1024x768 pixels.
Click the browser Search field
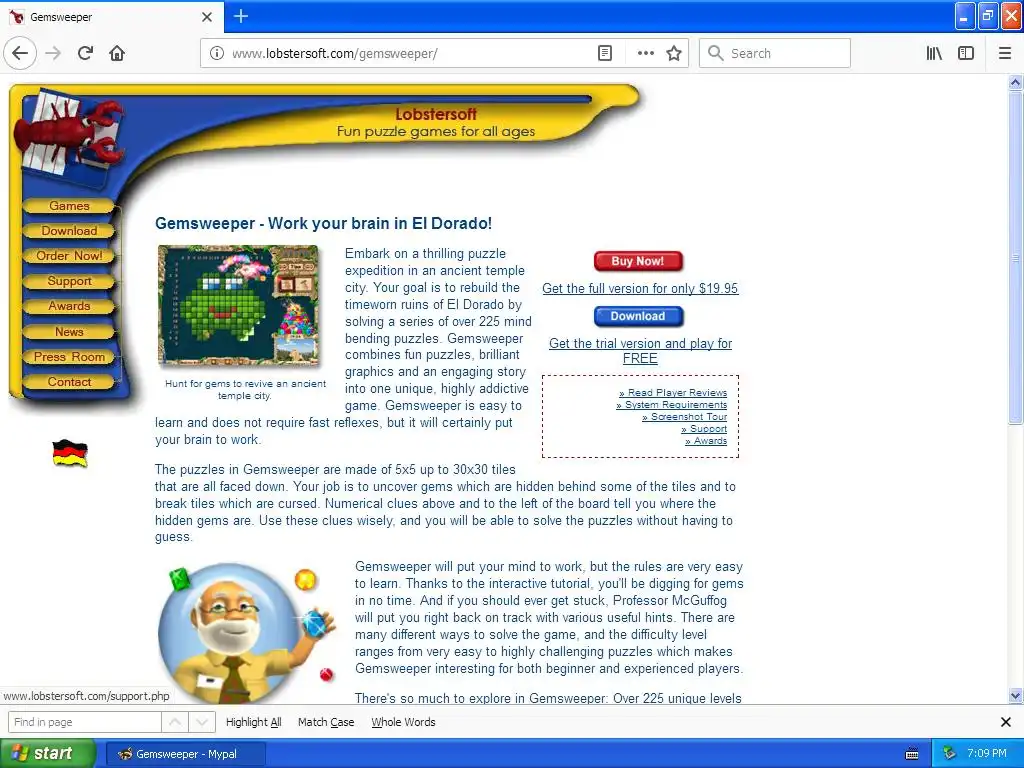[775, 53]
